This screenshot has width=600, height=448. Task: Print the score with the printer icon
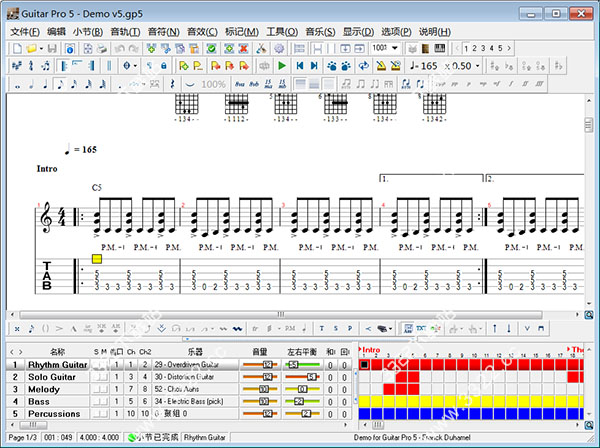tap(102, 49)
